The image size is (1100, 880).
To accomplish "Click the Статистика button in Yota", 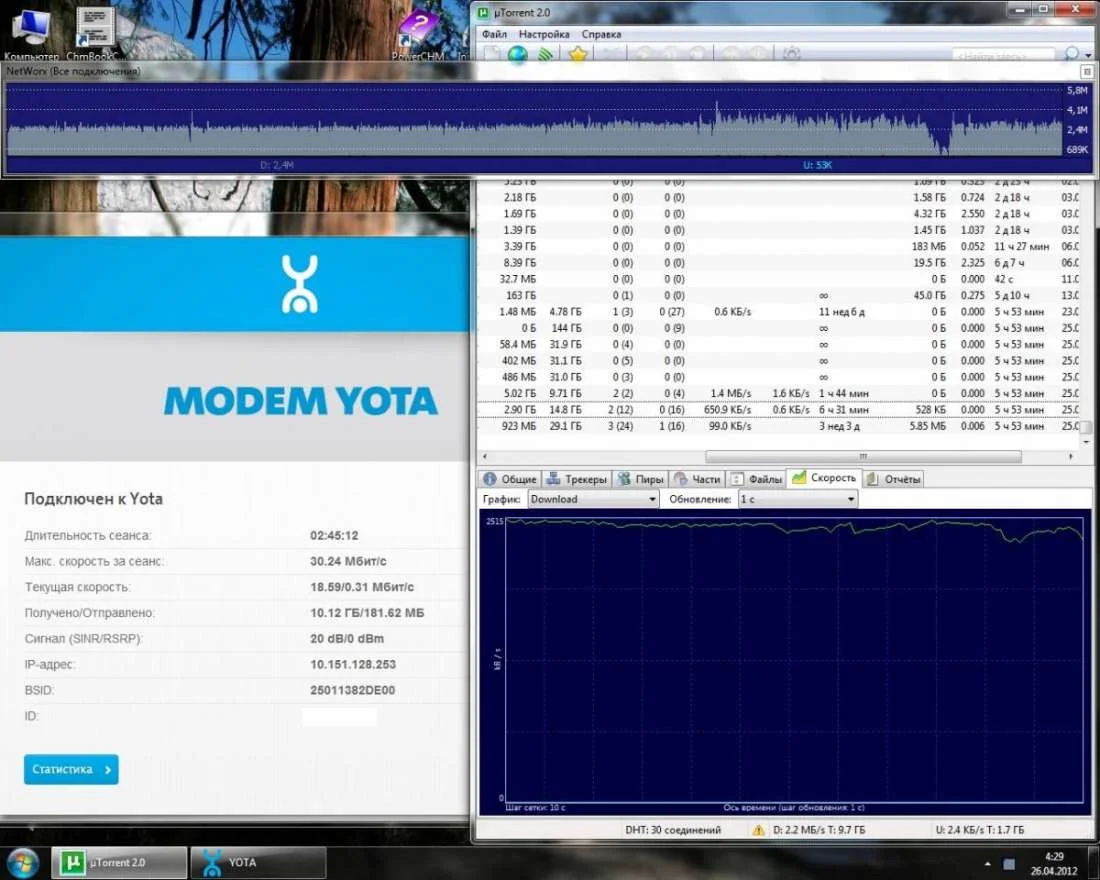I will [71, 770].
